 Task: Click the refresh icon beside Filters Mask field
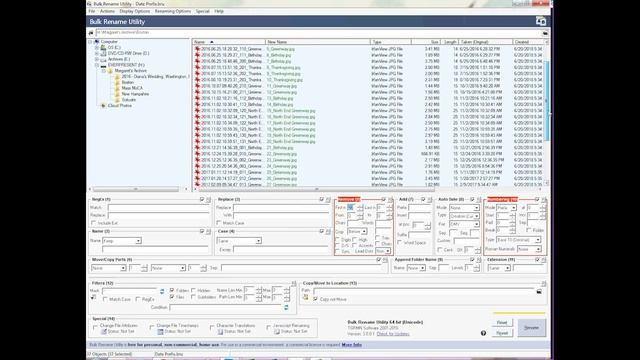[x=162, y=291]
